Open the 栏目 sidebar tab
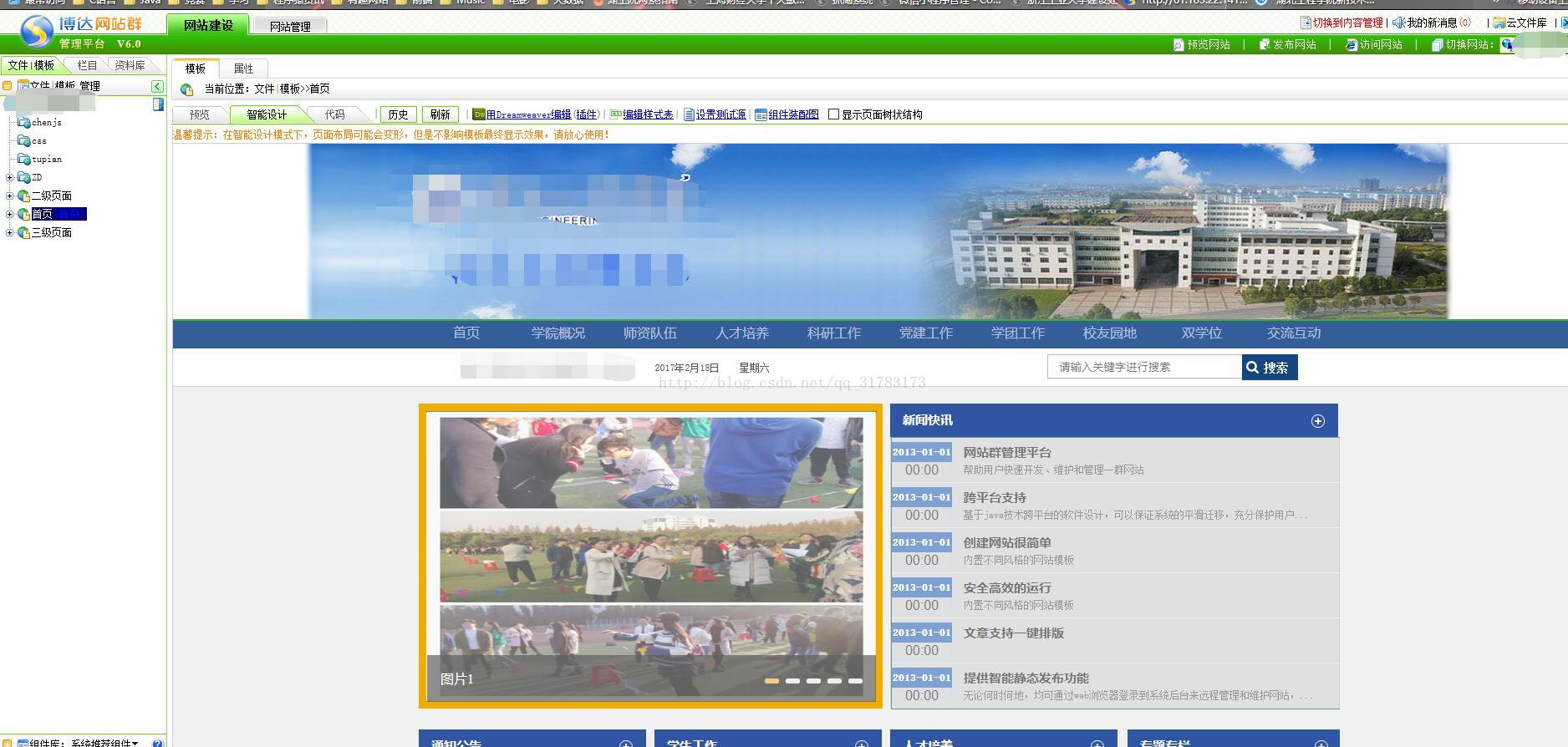Screen dimensions: 1568x747 pyautogui.click(x=87, y=65)
